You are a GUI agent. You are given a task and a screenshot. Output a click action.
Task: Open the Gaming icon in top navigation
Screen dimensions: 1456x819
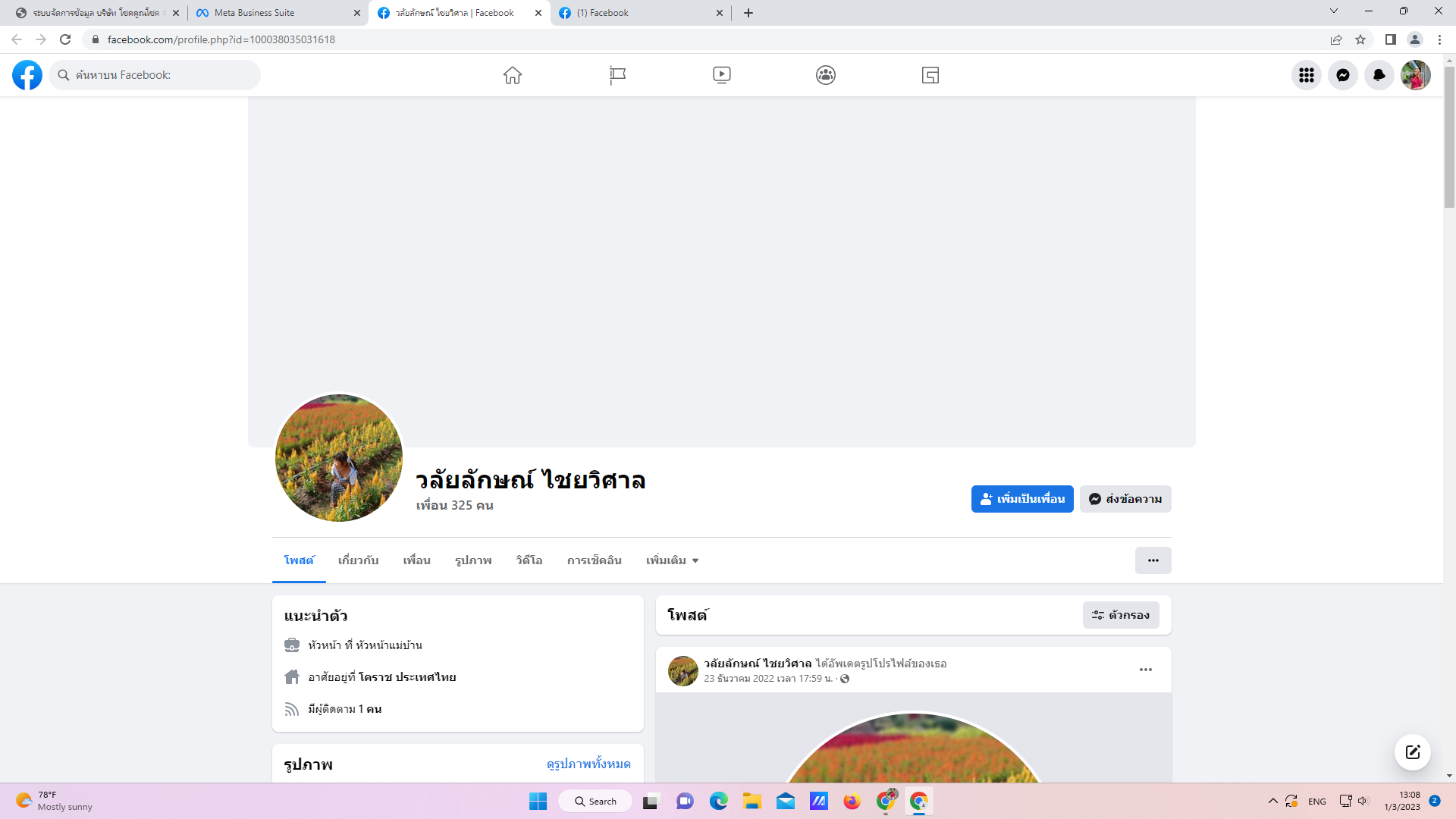(930, 75)
